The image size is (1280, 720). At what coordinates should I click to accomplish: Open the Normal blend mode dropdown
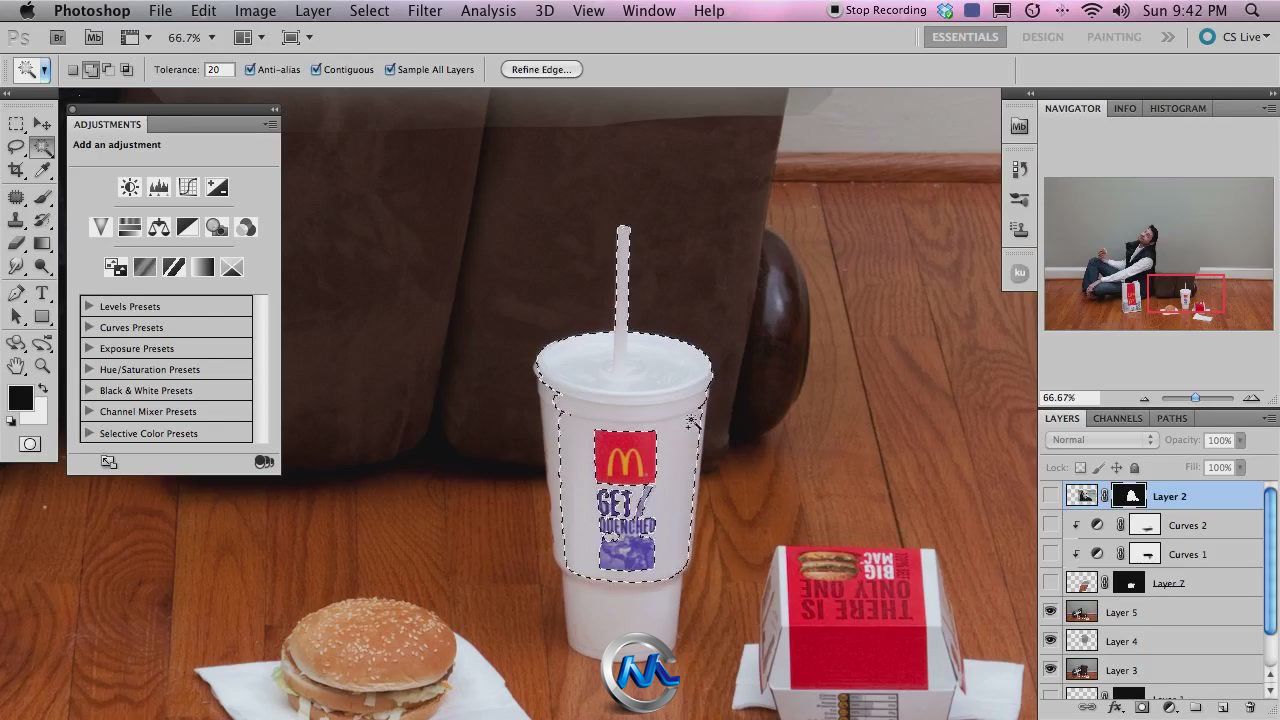coord(1101,440)
